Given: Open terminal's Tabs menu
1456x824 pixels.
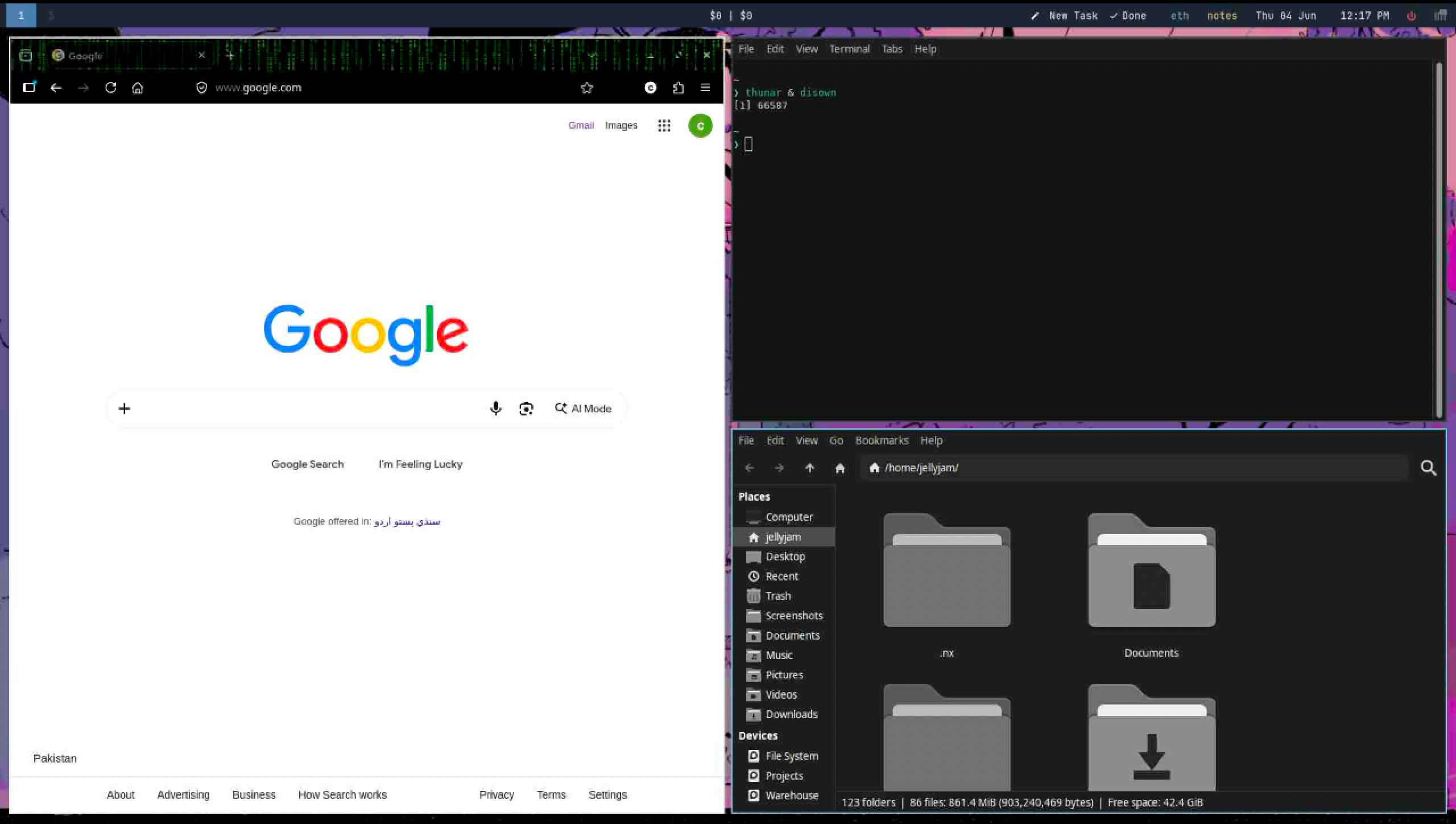Looking at the screenshot, I should [892, 49].
